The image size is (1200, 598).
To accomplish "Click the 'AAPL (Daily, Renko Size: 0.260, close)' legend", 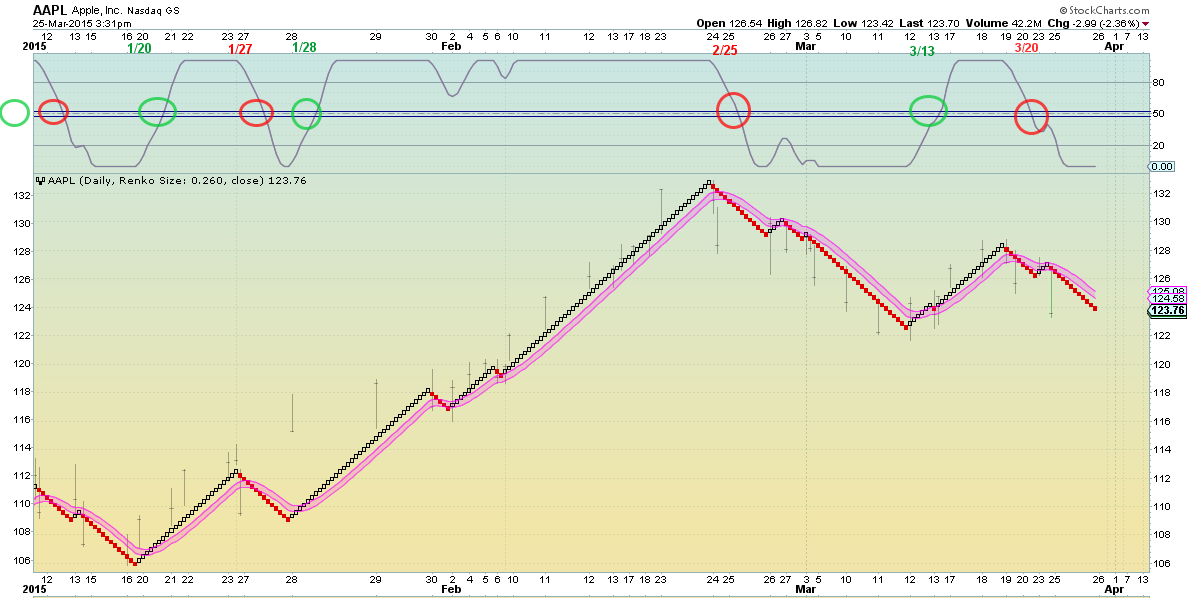I will pos(156,181).
